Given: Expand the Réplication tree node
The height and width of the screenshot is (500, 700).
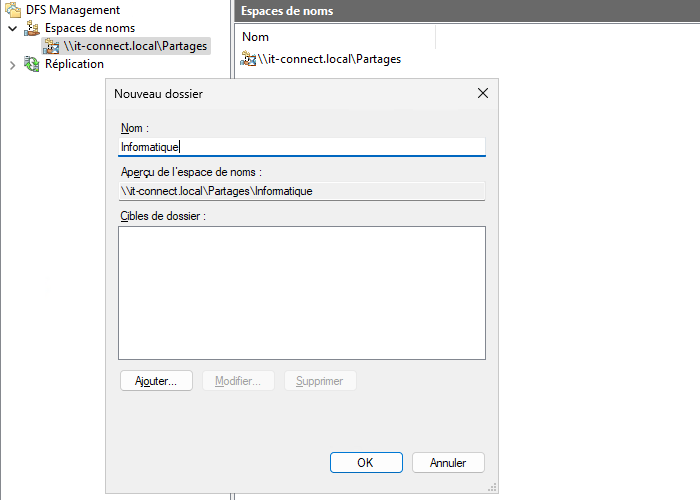Looking at the screenshot, I should tap(12, 65).
